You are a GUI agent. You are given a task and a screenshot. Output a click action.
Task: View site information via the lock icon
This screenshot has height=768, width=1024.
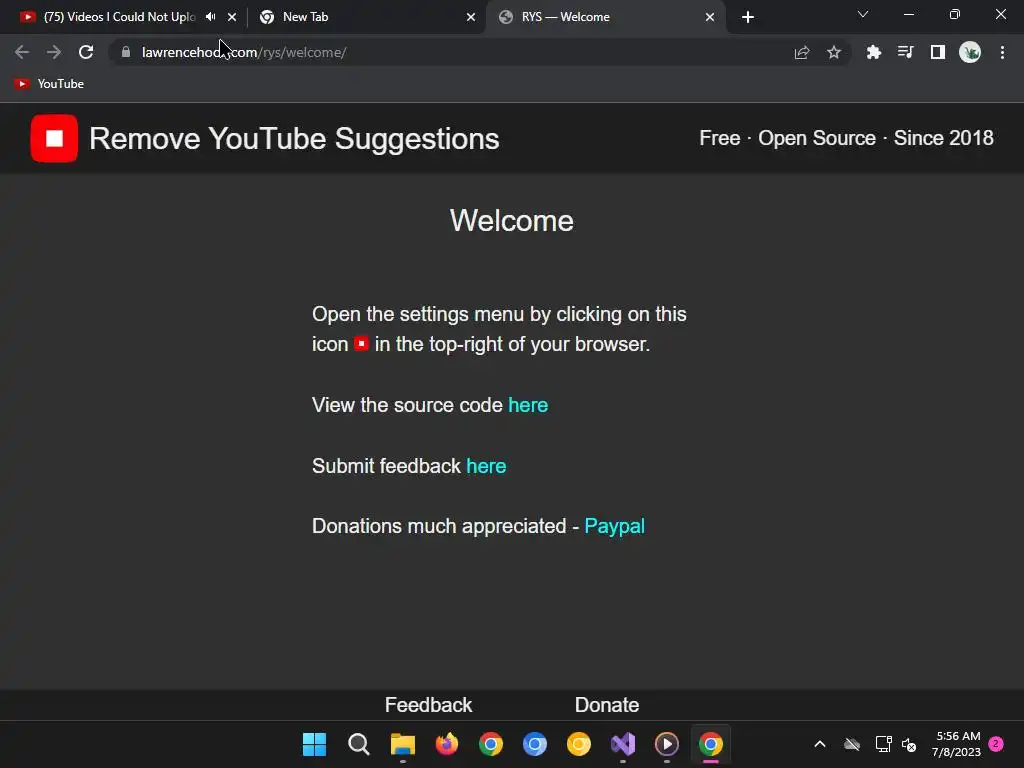126,52
